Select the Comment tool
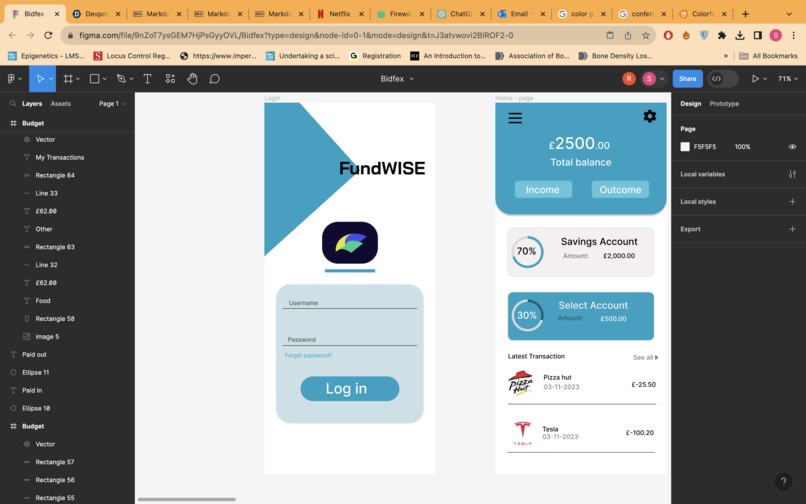 pos(214,79)
